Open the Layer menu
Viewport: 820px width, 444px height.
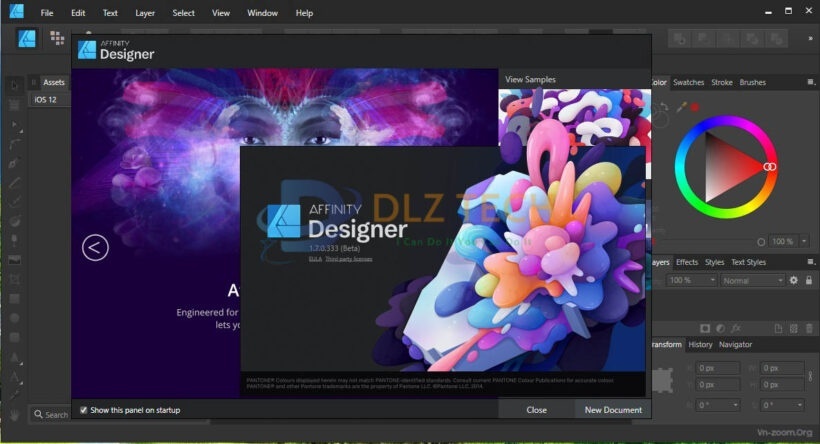[x=145, y=13]
